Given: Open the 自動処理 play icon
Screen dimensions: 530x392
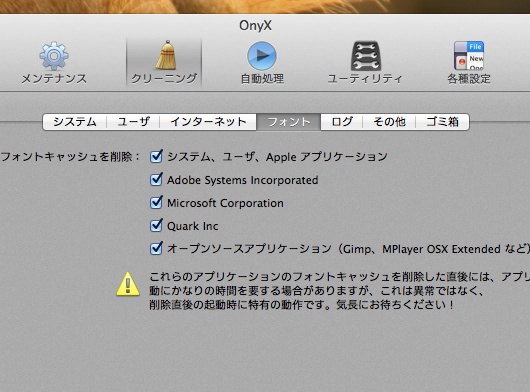Looking at the screenshot, I should point(262,56).
